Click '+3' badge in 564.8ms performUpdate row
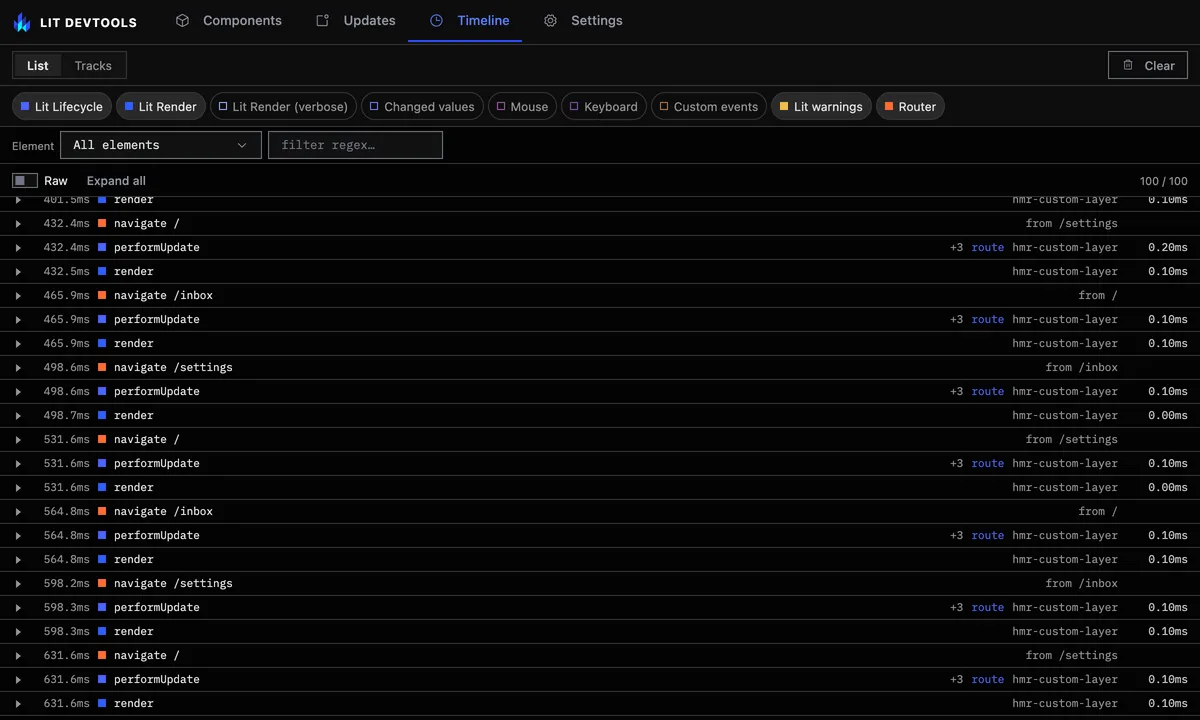Screen dimensions: 1200x720 pyautogui.click(x=957, y=536)
